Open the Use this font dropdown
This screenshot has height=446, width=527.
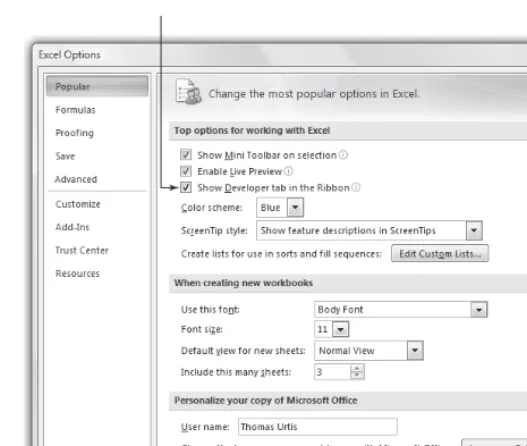pyautogui.click(x=479, y=310)
